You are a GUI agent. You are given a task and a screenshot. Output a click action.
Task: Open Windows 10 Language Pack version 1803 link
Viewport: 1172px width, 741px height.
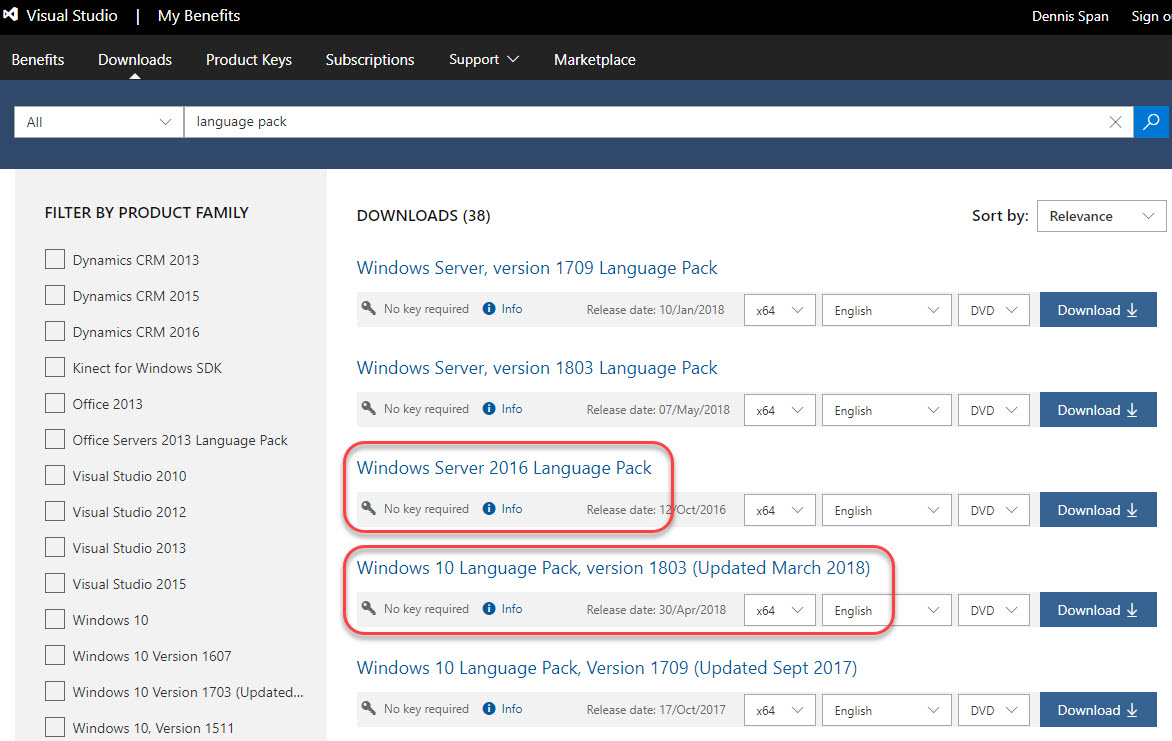tap(613, 568)
